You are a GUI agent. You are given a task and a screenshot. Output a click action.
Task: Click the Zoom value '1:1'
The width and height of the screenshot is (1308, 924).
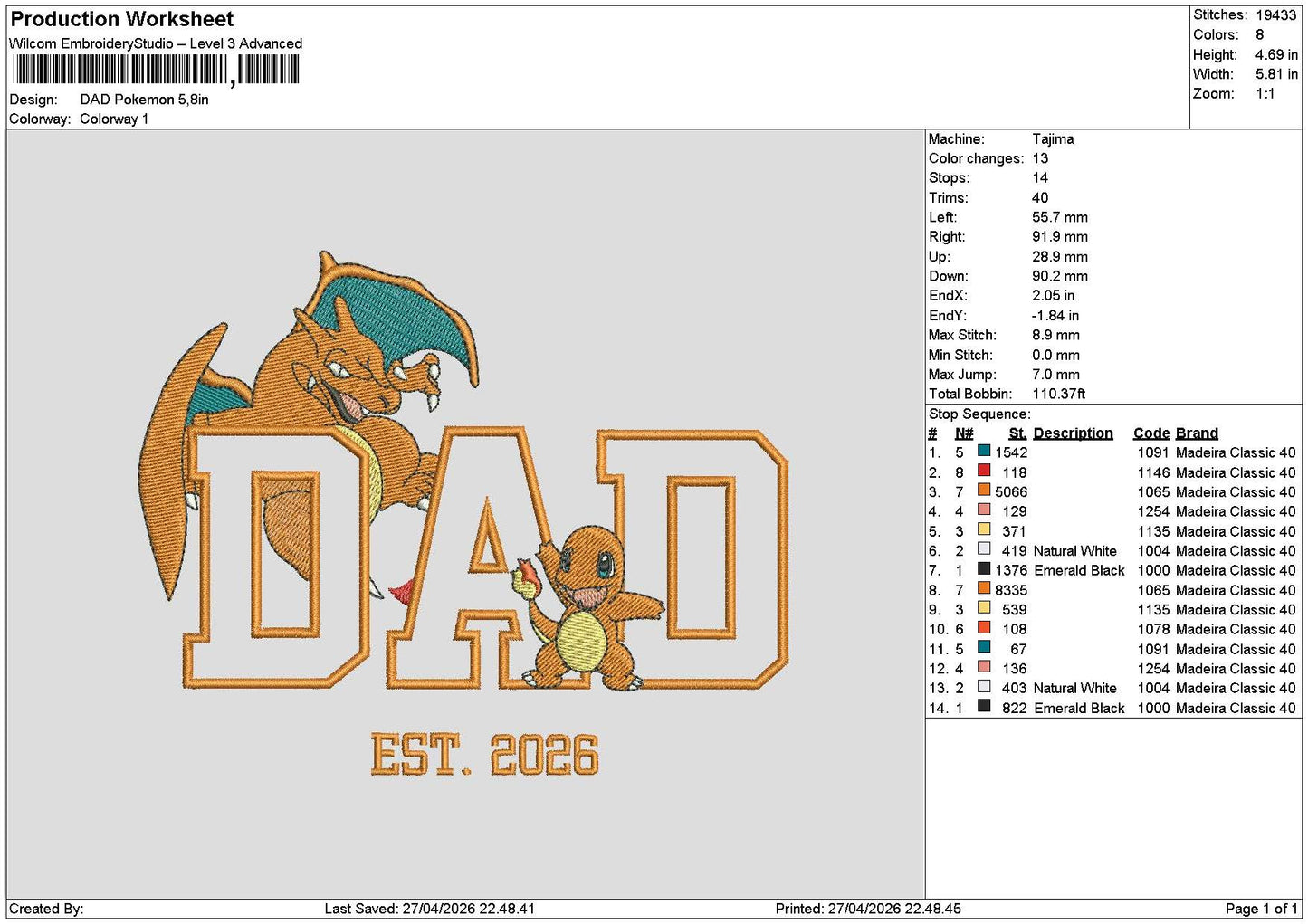1265,94
